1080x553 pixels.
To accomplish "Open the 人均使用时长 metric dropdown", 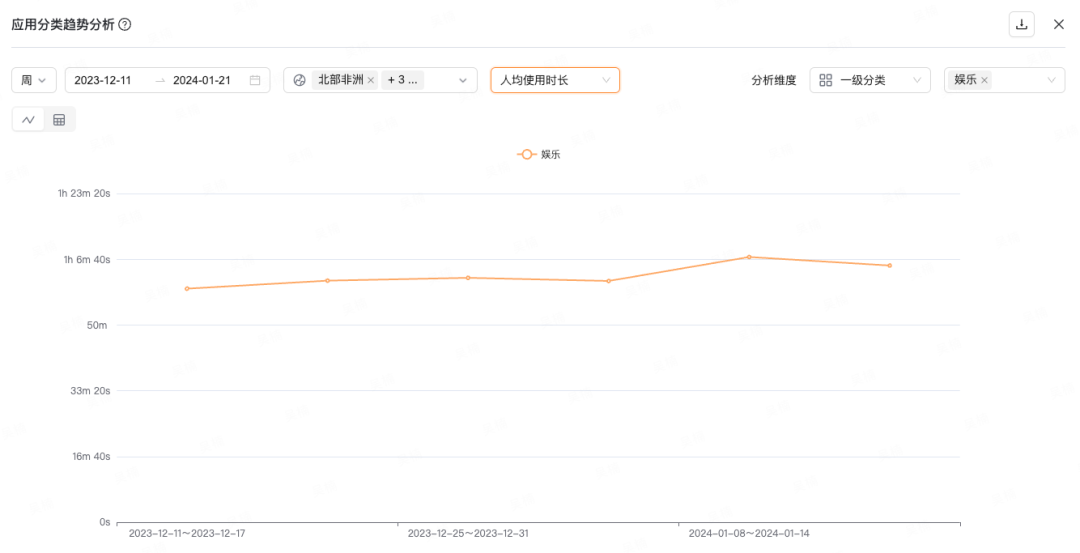I will click(554, 80).
